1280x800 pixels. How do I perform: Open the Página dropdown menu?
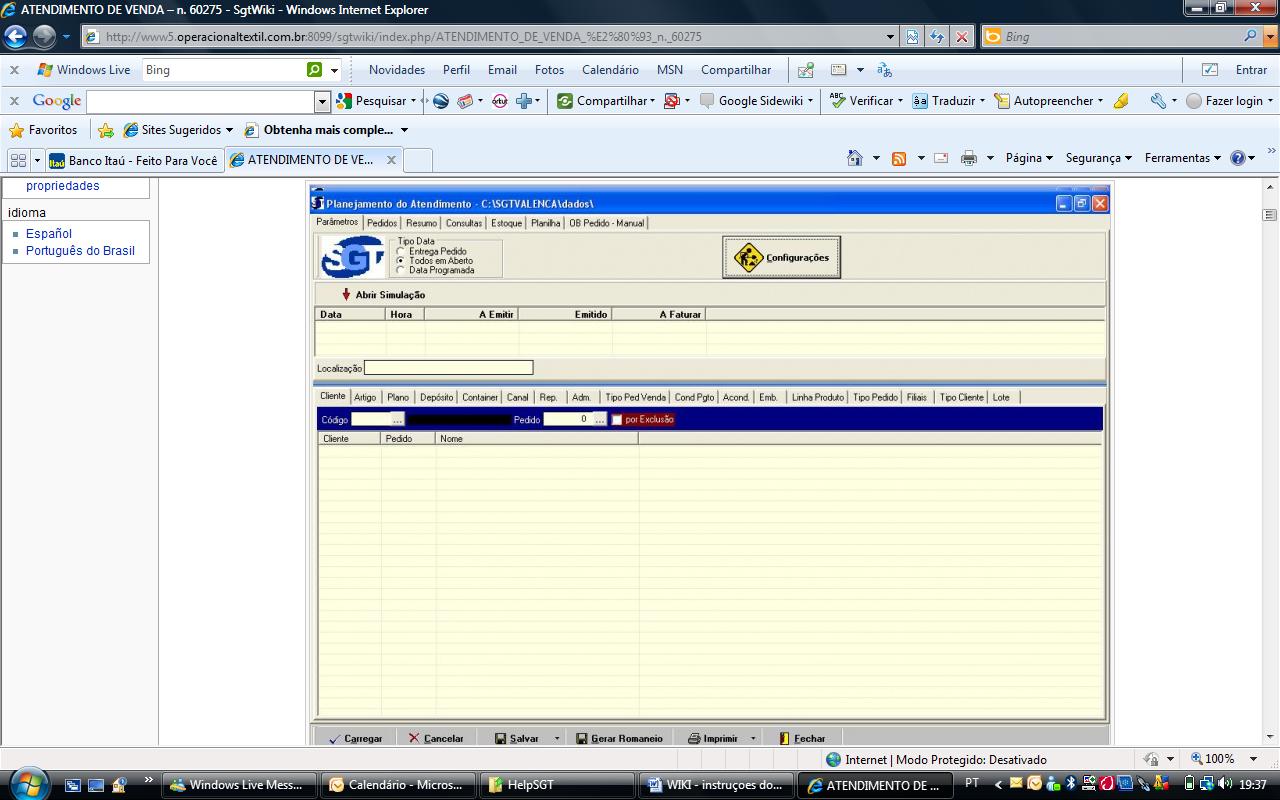tap(1029, 158)
